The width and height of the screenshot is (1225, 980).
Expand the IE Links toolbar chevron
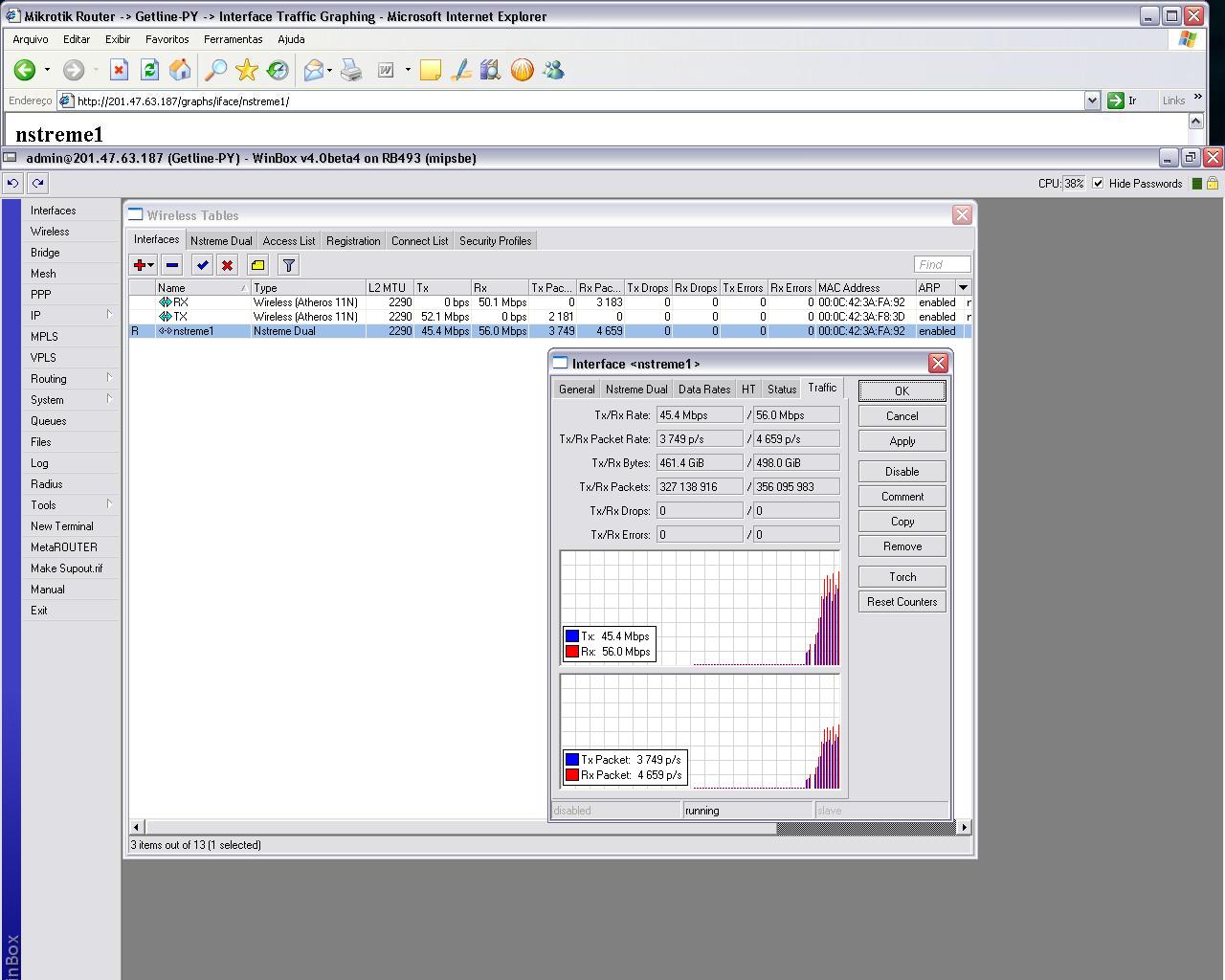[x=1197, y=97]
